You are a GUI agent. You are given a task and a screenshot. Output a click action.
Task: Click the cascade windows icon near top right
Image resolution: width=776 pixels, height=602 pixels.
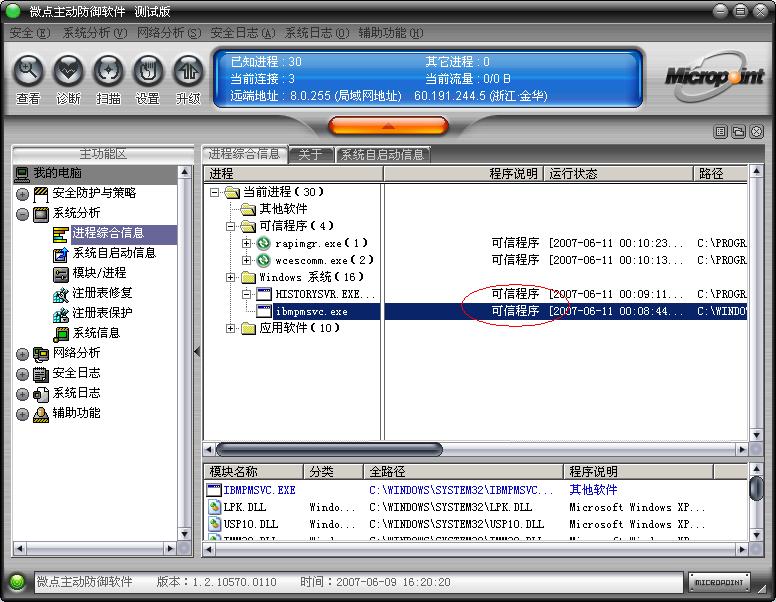(x=738, y=132)
